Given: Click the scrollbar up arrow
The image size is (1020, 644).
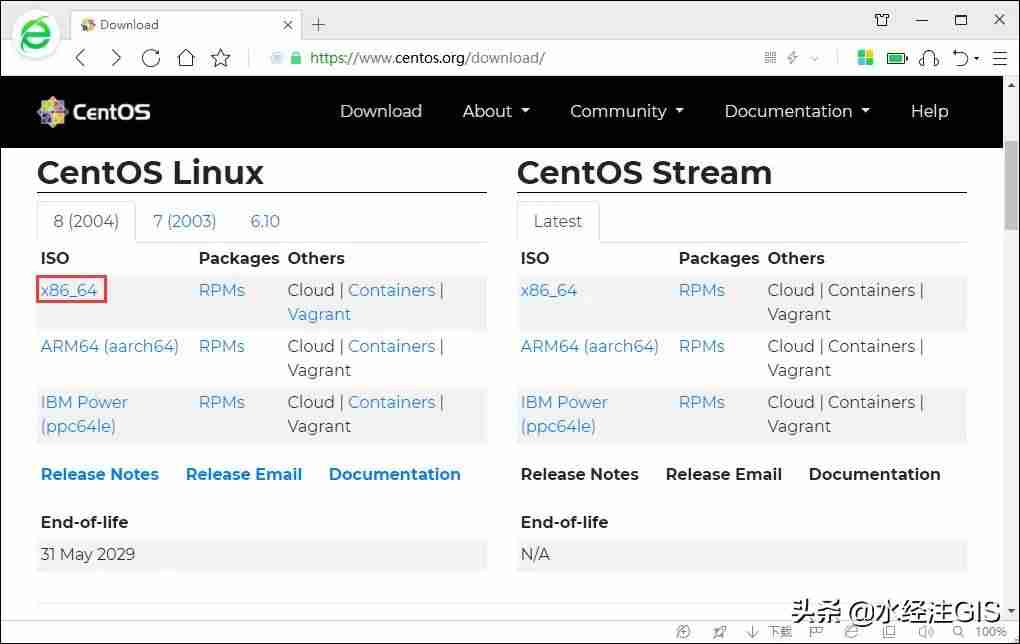Looking at the screenshot, I should click(x=1011, y=85).
